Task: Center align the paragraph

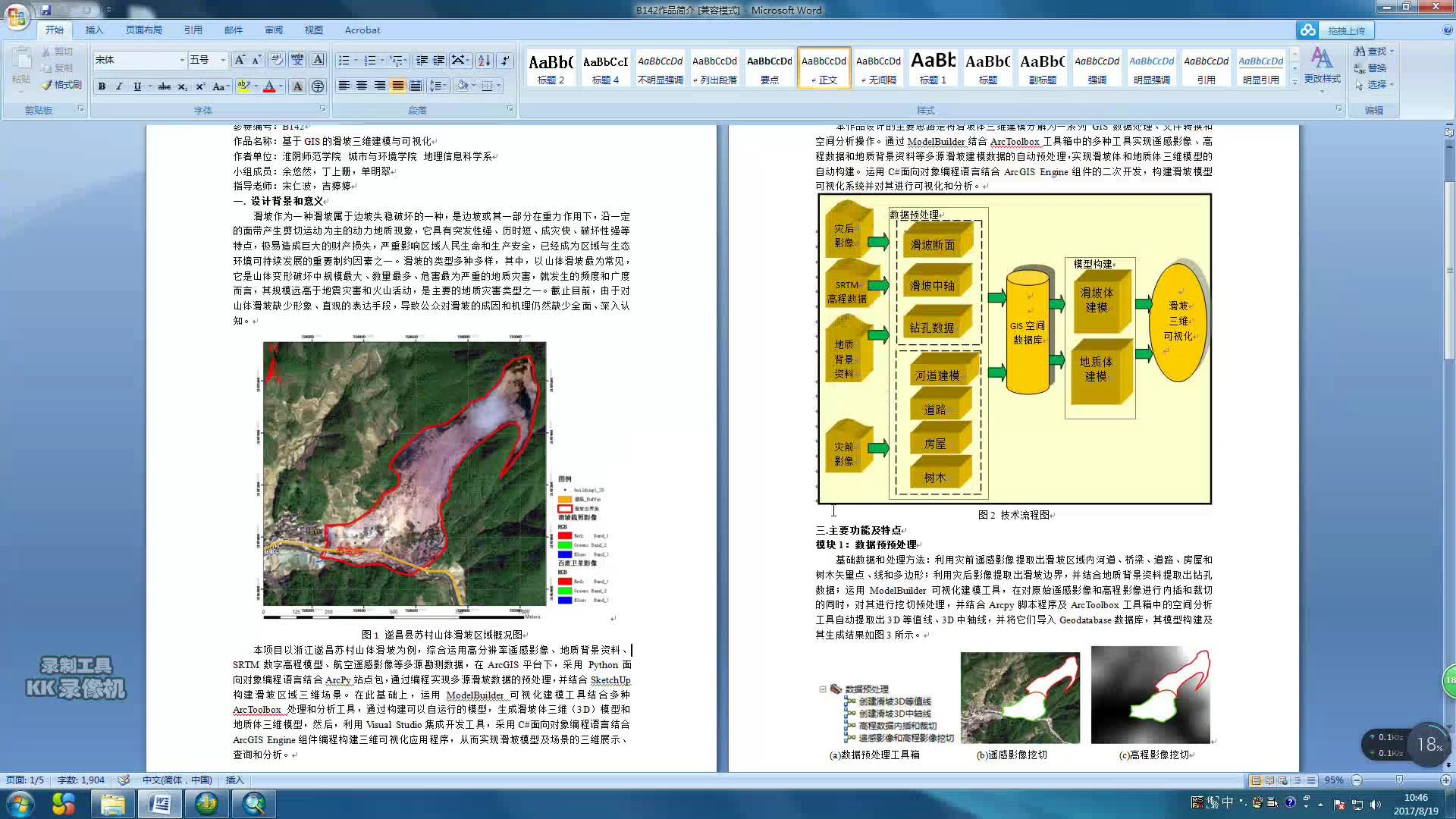Action: [362, 86]
